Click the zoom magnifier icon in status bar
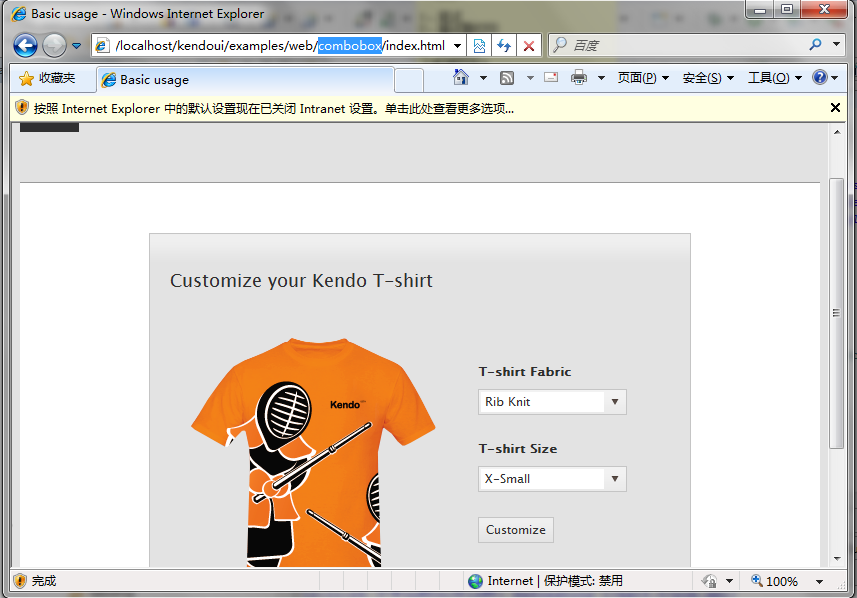The height and width of the screenshot is (598, 857). (757, 580)
